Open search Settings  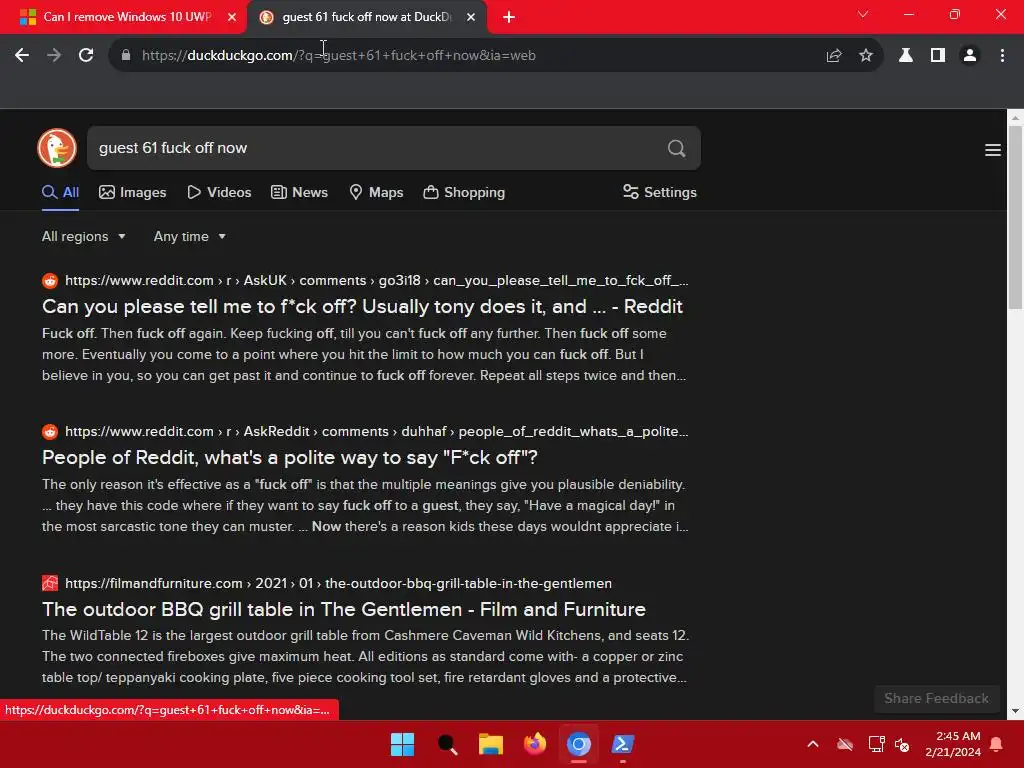[x=660, y=193]
